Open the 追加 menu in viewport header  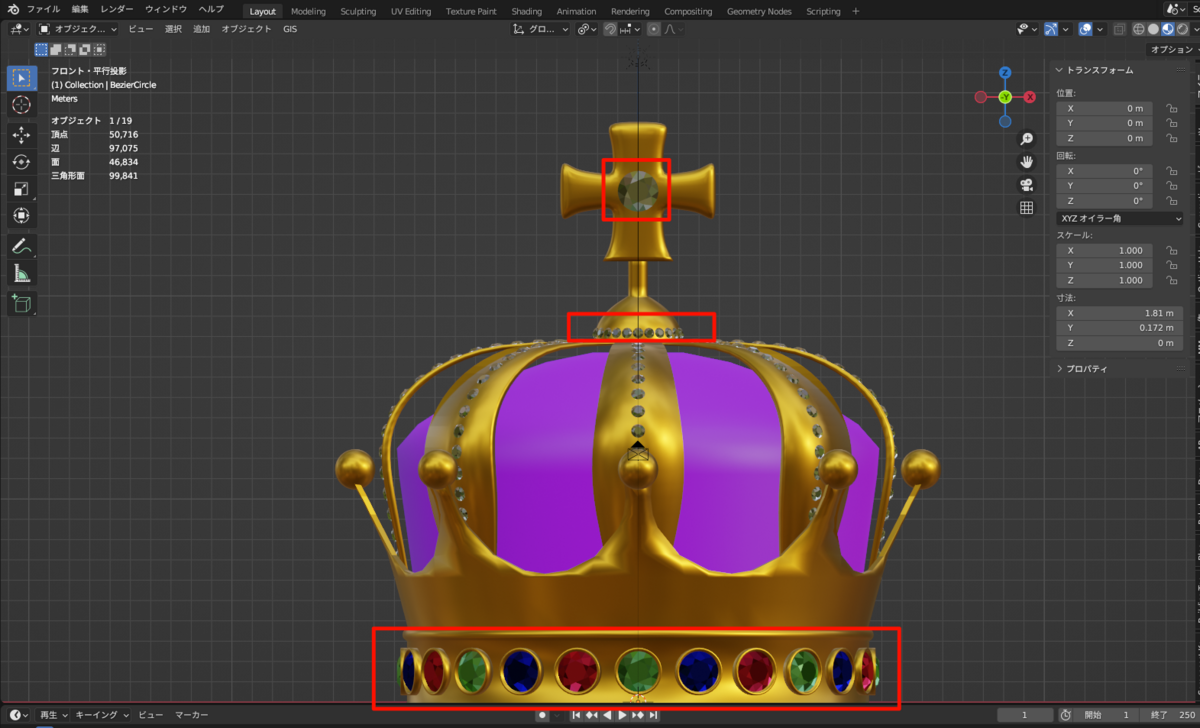pyautogui.click(x=201, y=29)
